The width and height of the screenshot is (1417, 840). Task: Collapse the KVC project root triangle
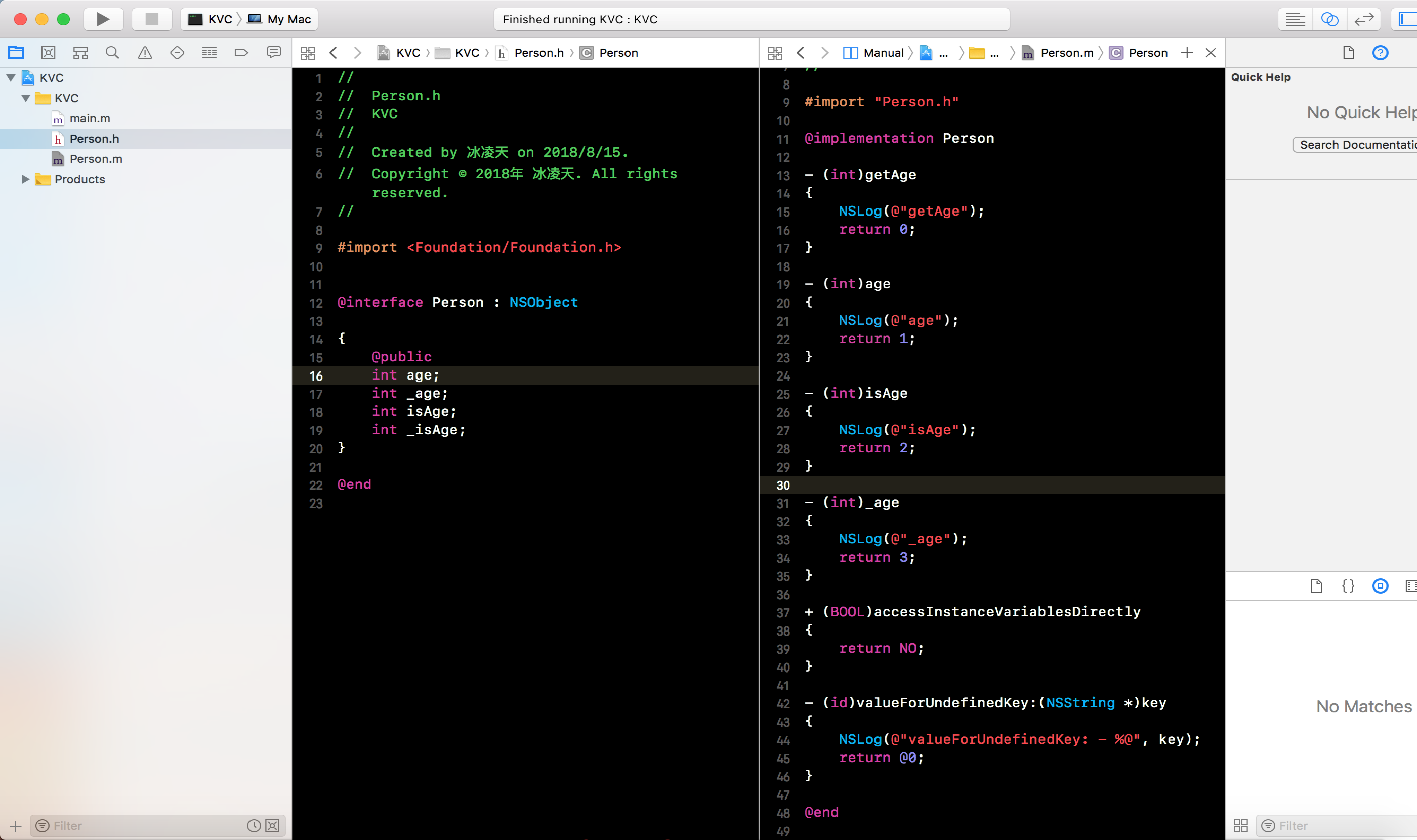point(11,77)
